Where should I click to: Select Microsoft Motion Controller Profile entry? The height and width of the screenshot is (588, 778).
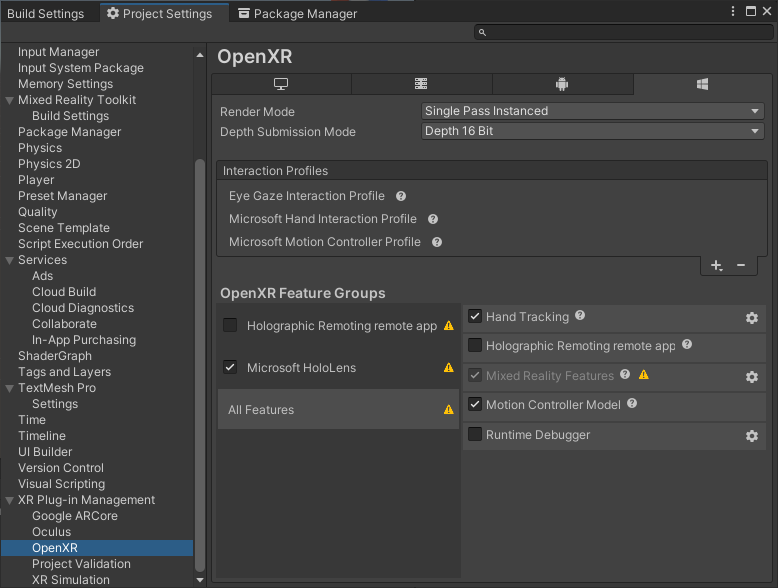click(x=324, y=242)
